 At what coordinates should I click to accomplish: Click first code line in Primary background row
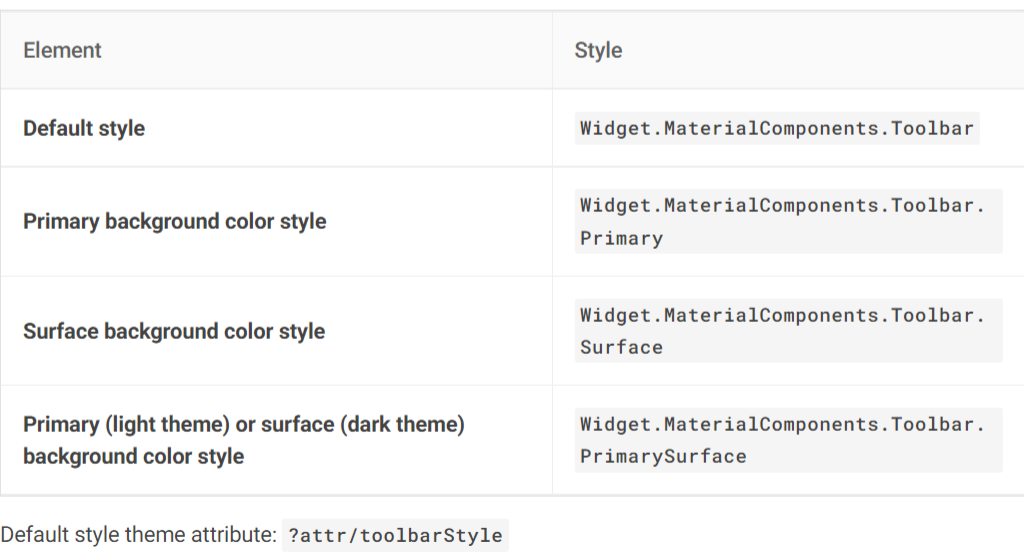tap(782, 205)
